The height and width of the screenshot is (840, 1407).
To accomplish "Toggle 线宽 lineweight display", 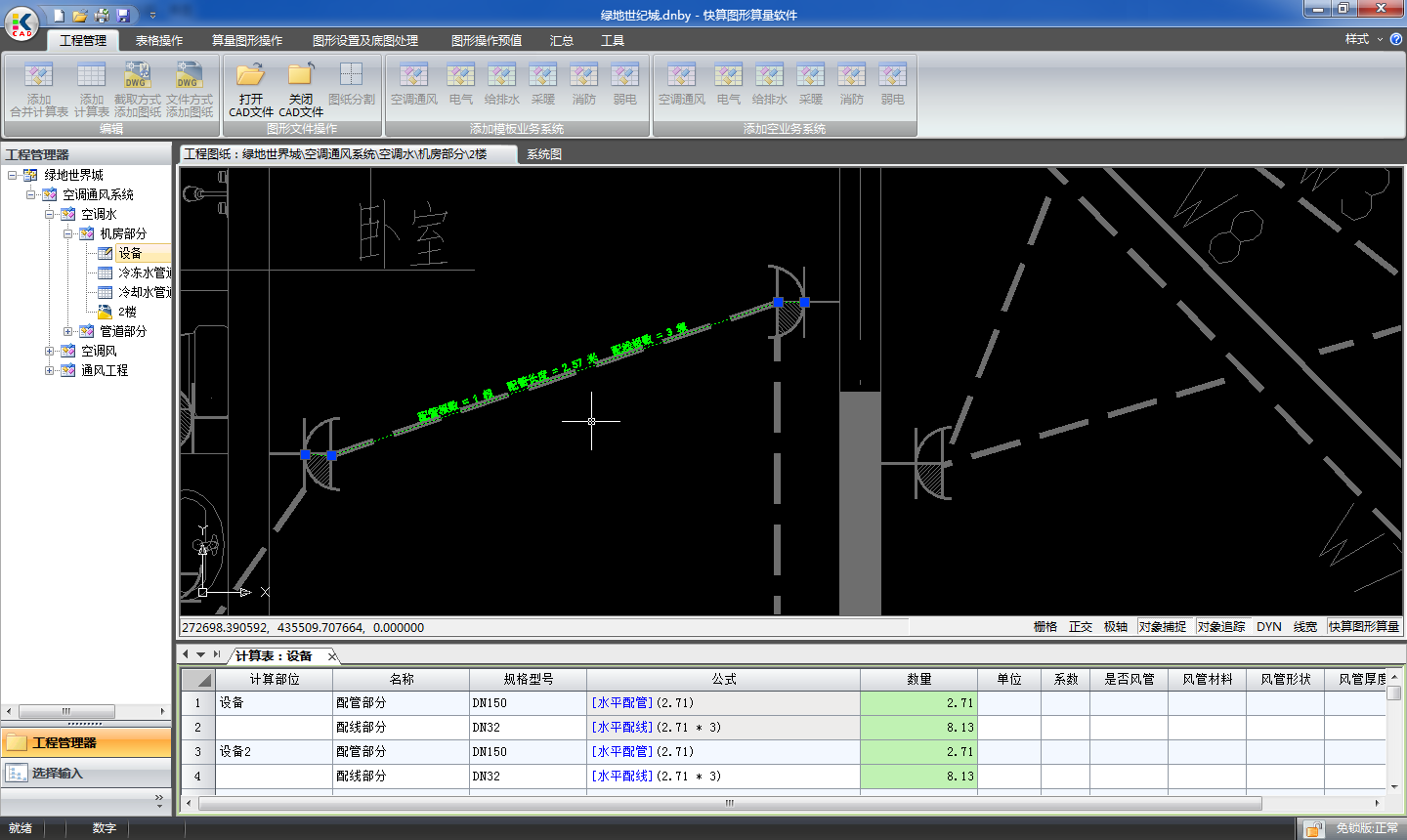I will [1305, 627].
